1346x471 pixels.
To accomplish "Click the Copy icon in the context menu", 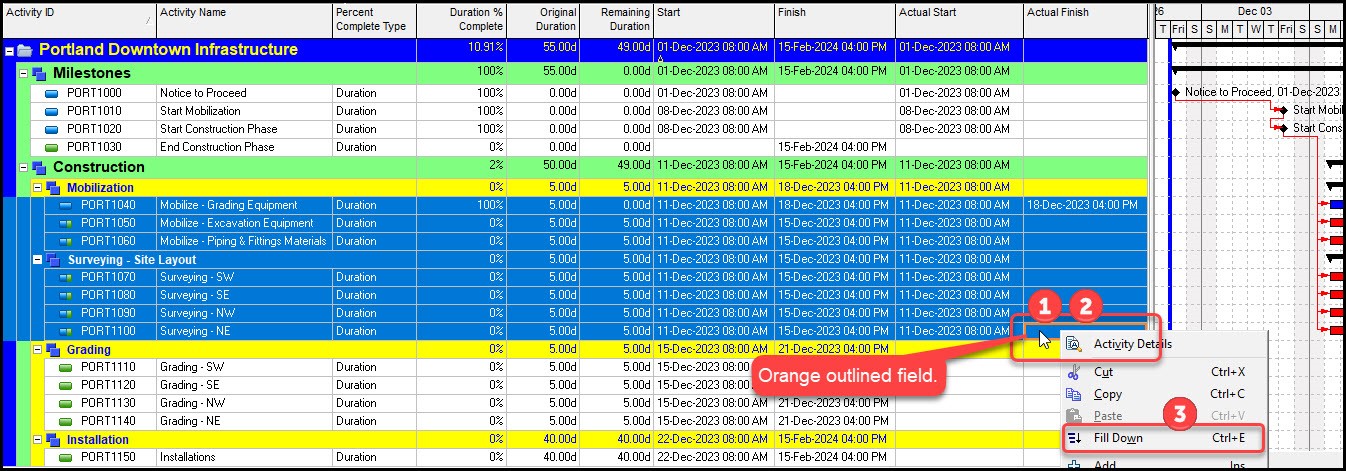I will pyautogui.click(x=1075, y=394).
